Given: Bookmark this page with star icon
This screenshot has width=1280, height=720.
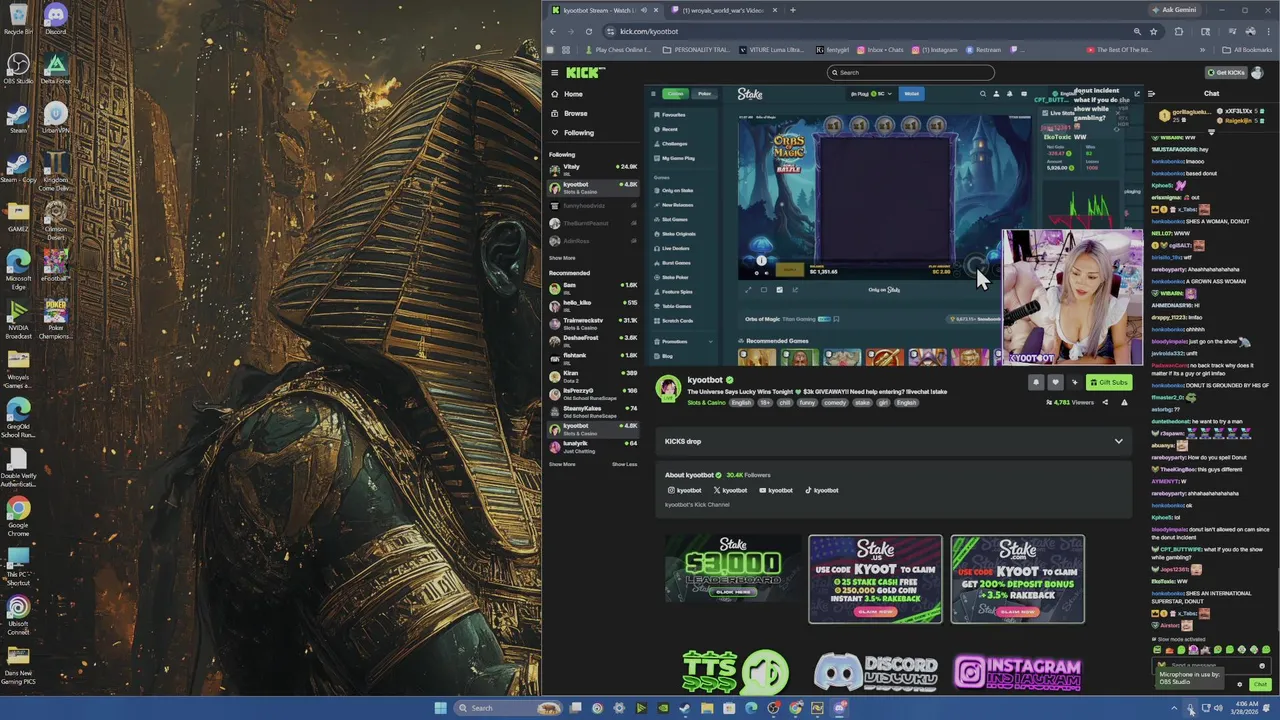Looking at the screenshot, I should pos(1153,31).
